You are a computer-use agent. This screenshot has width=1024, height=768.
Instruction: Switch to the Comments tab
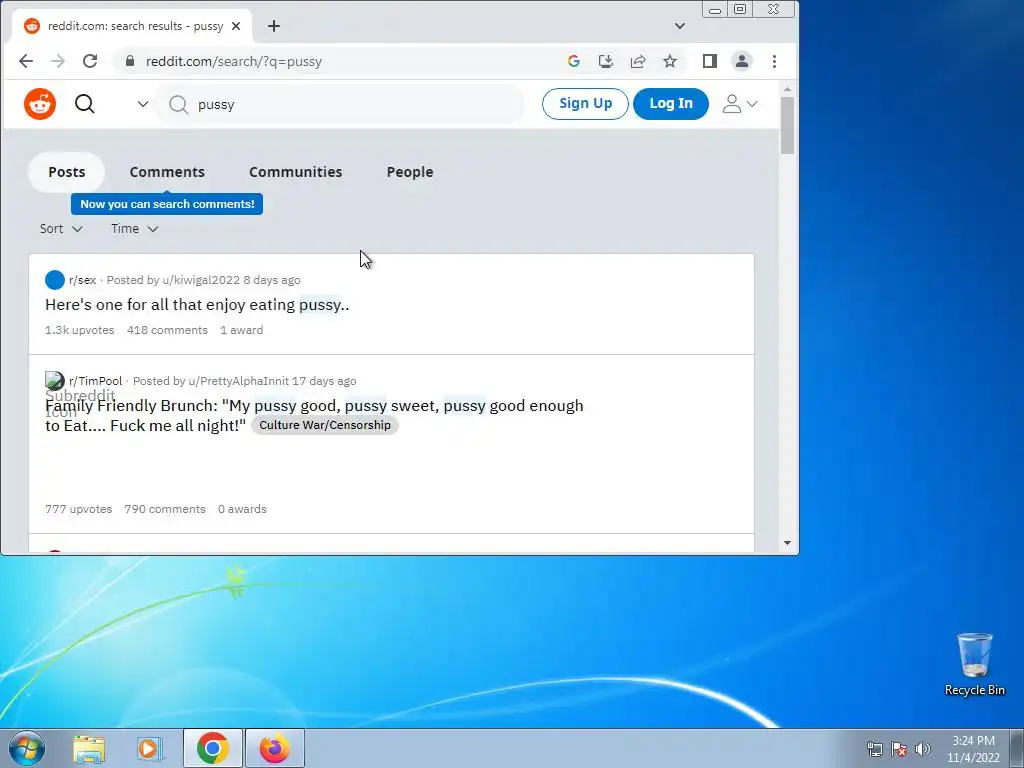(x=167, y=172)
